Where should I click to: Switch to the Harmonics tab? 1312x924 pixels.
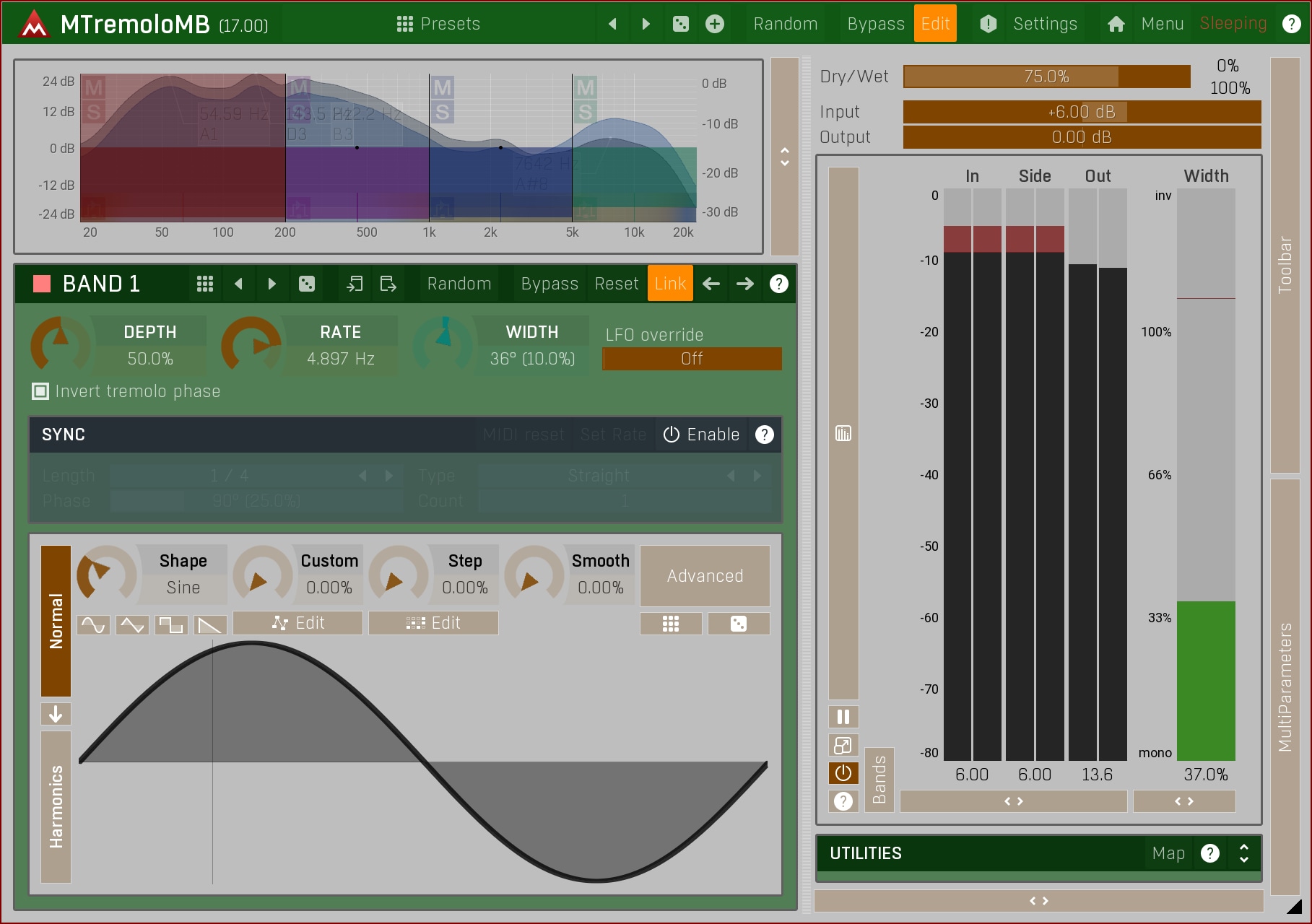(56, 806)
